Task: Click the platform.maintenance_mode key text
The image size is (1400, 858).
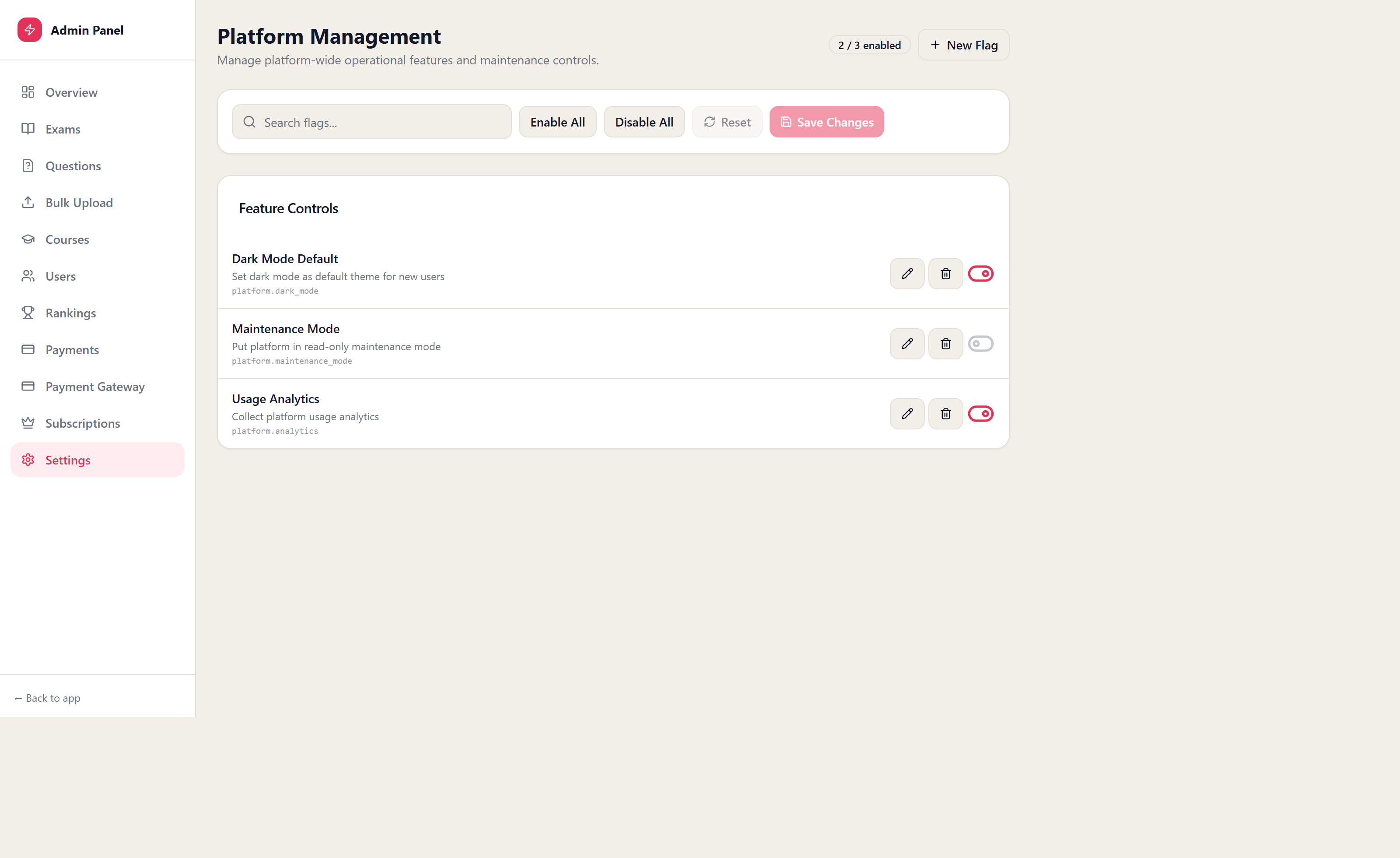Action: (x=291, y=360)
